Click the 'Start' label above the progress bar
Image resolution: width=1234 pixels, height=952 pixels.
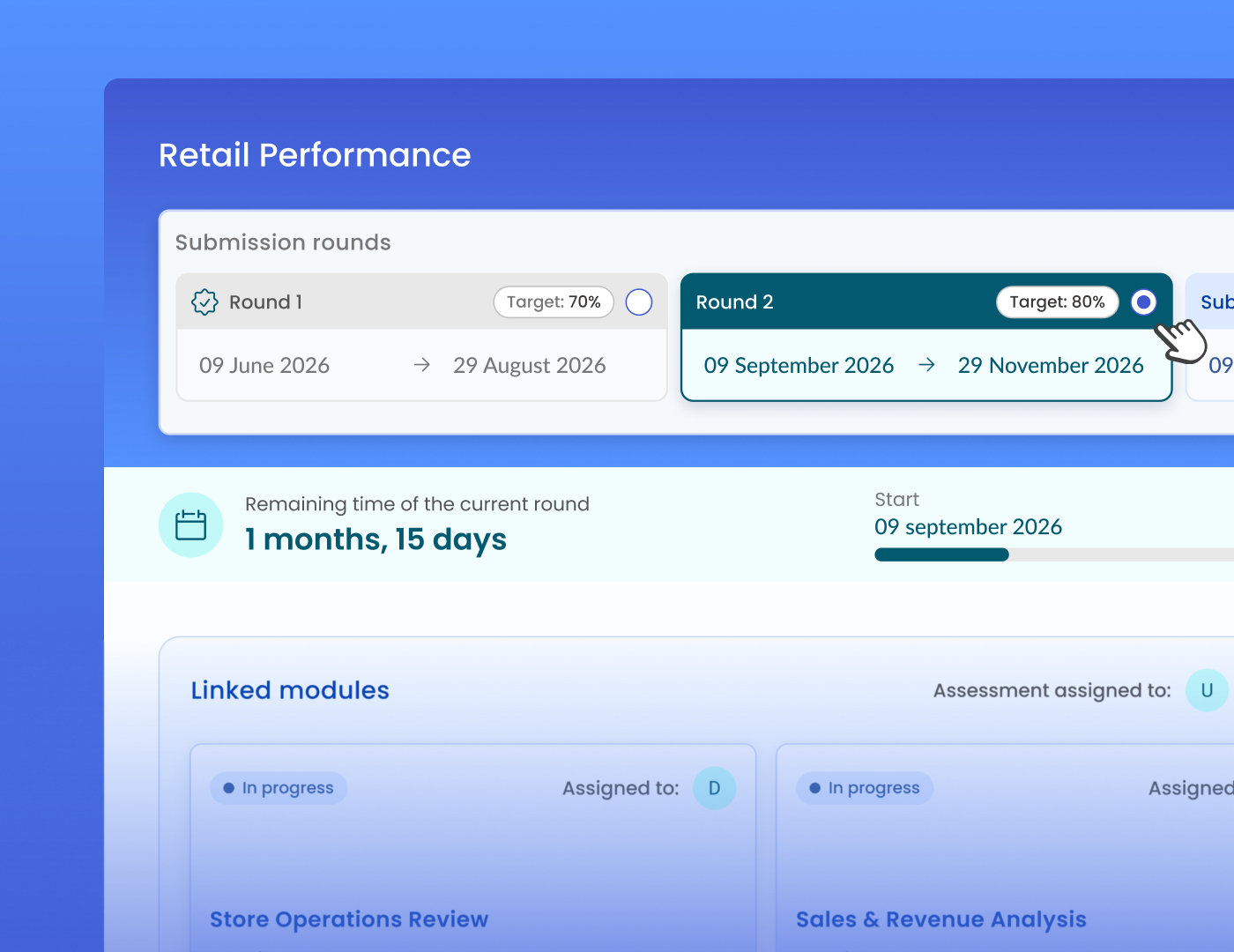click(896, 500)
